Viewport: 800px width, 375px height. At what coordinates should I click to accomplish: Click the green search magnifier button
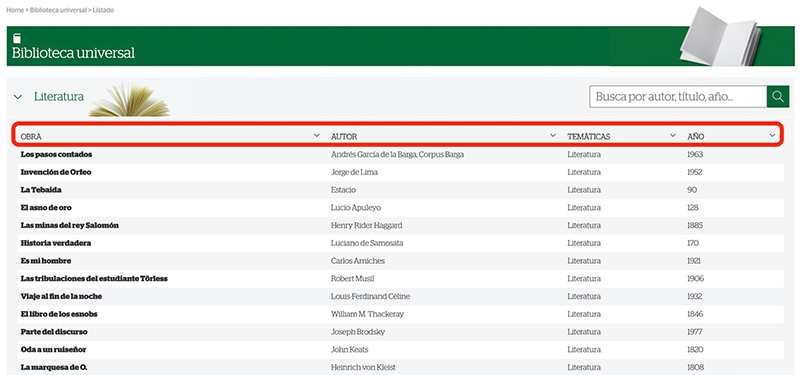(x=778, y=96)
